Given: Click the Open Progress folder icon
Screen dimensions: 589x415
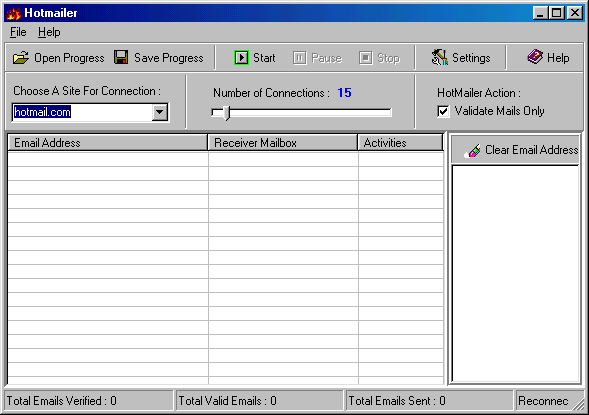Looking at the screenshot, I should click(21, 58).
